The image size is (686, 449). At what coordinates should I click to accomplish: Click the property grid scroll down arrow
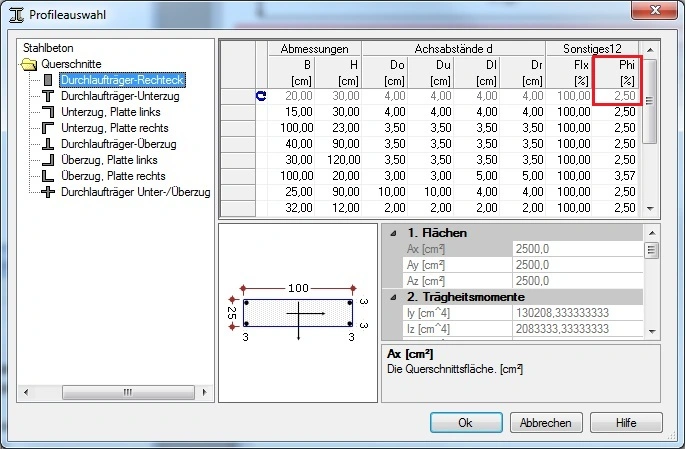click(x=652, y=332)
